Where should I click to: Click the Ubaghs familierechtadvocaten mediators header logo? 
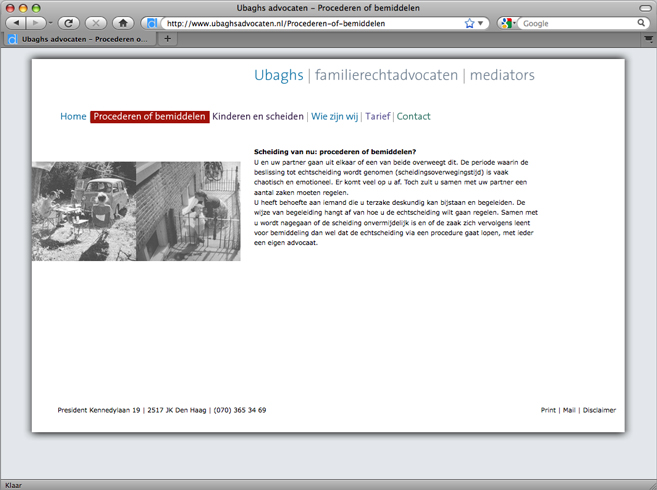coord(394,75)
